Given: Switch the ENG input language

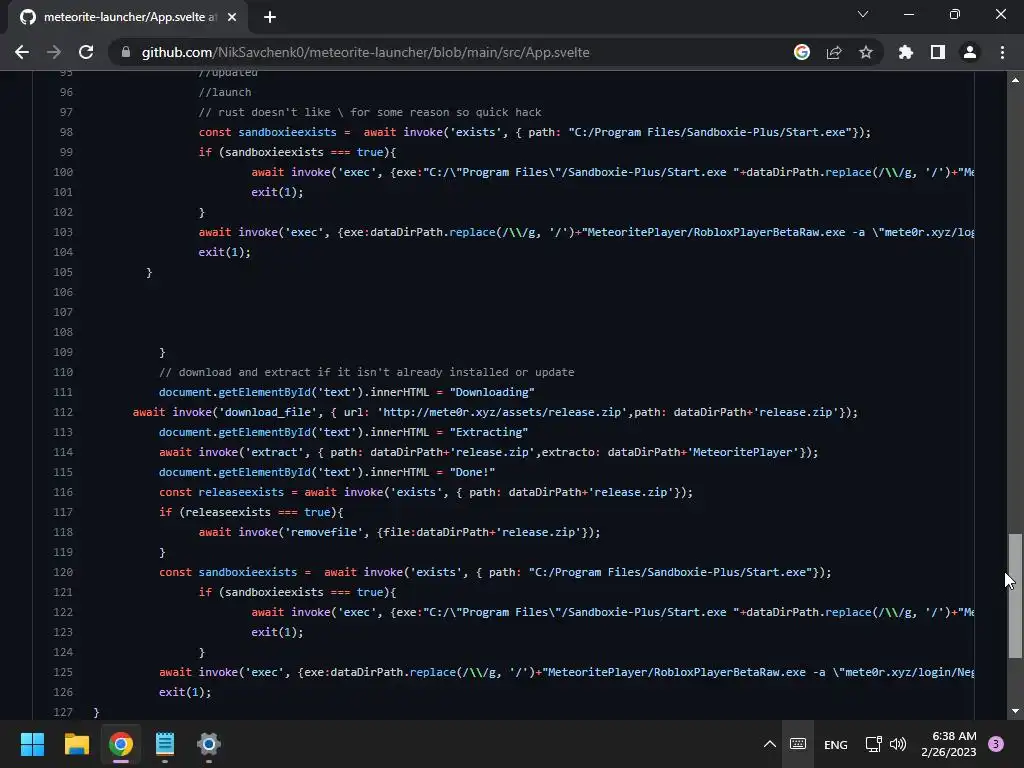Looking at the screenshot, I should [x=836, y=744].
